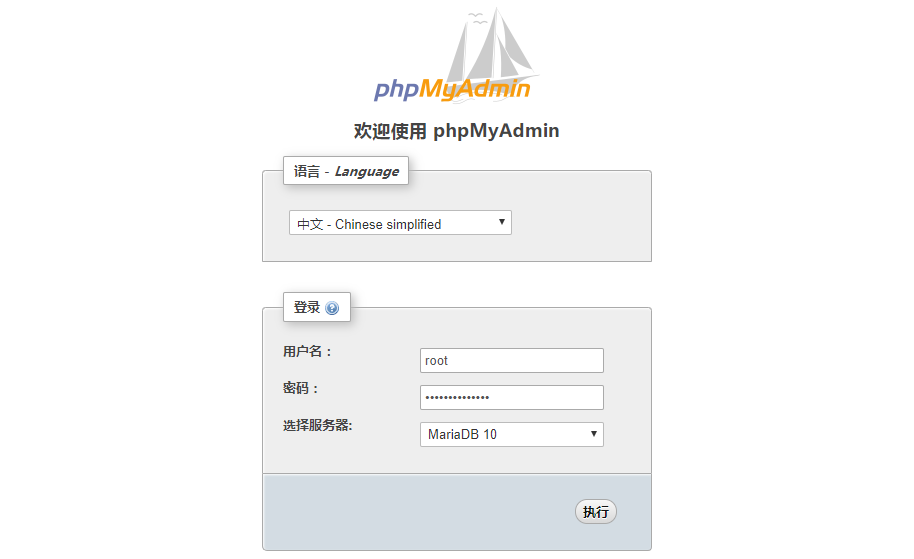The height and width of the screenshot is (559, 914).
Task: Click the language selector's dropdown arrow
Action: tap(502, 222)
